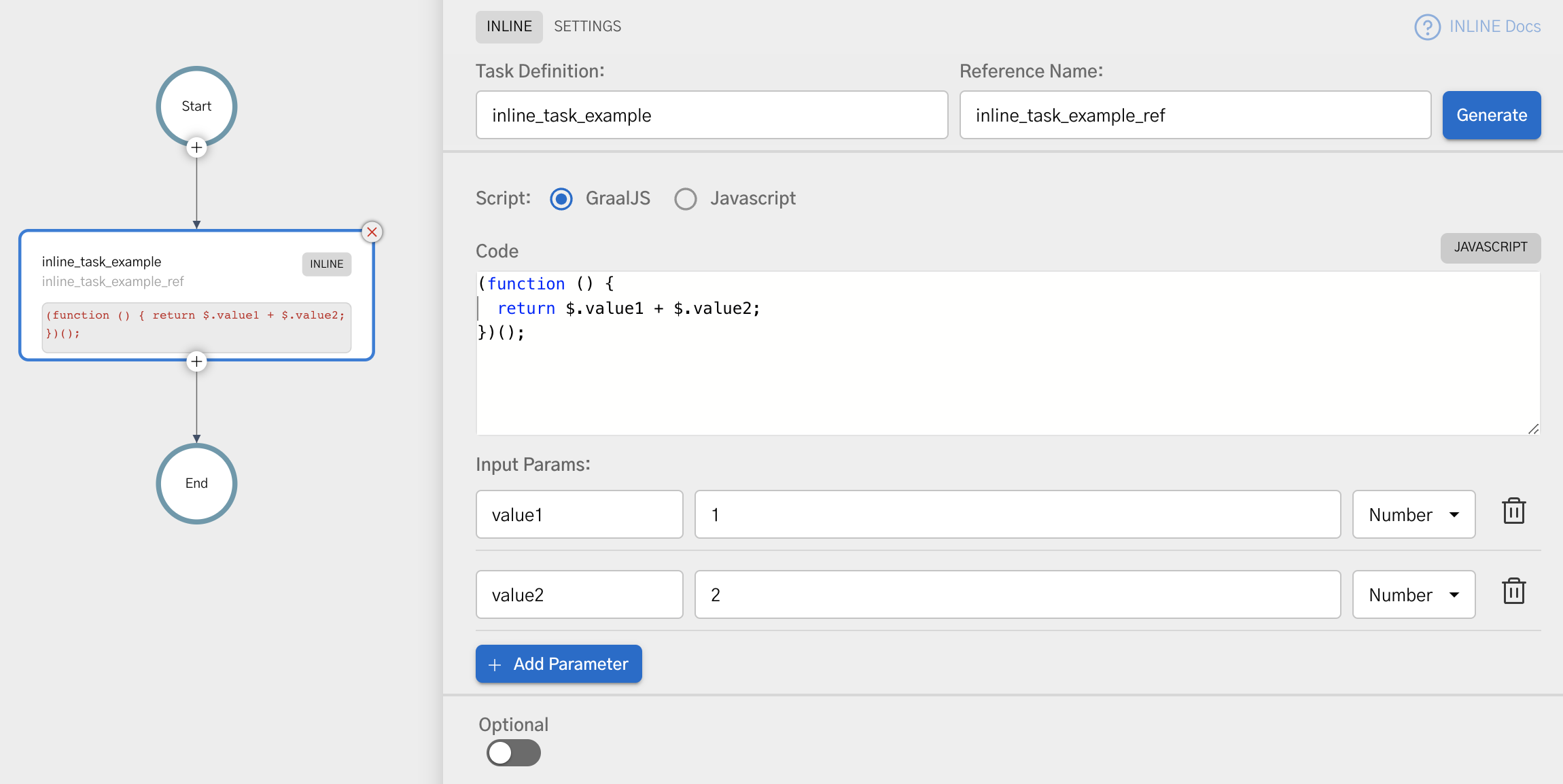Select the INLINE tab
The width and height of the screenshot is (1563, 784).
(x=508, y=26)
